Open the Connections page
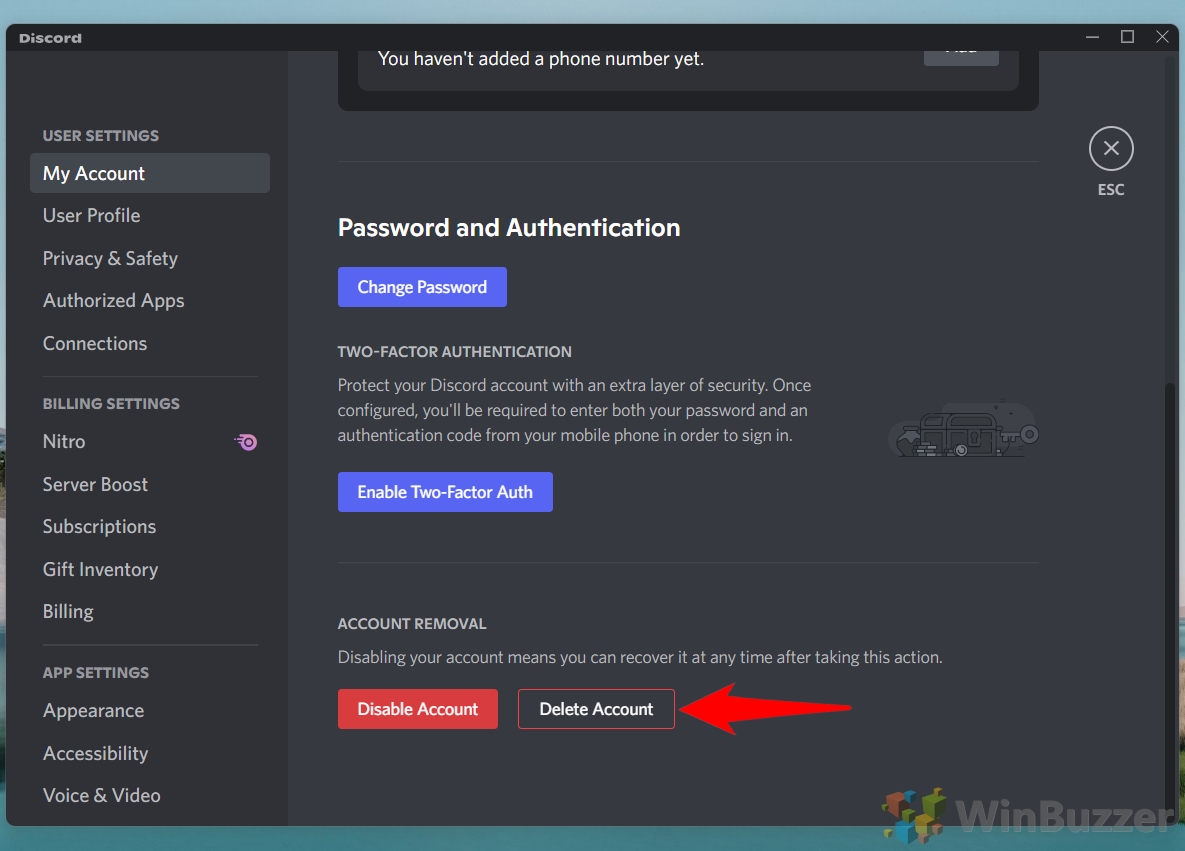Image resolution: width=1185 pixels, height=851 pixels. (x=95, y=343)
